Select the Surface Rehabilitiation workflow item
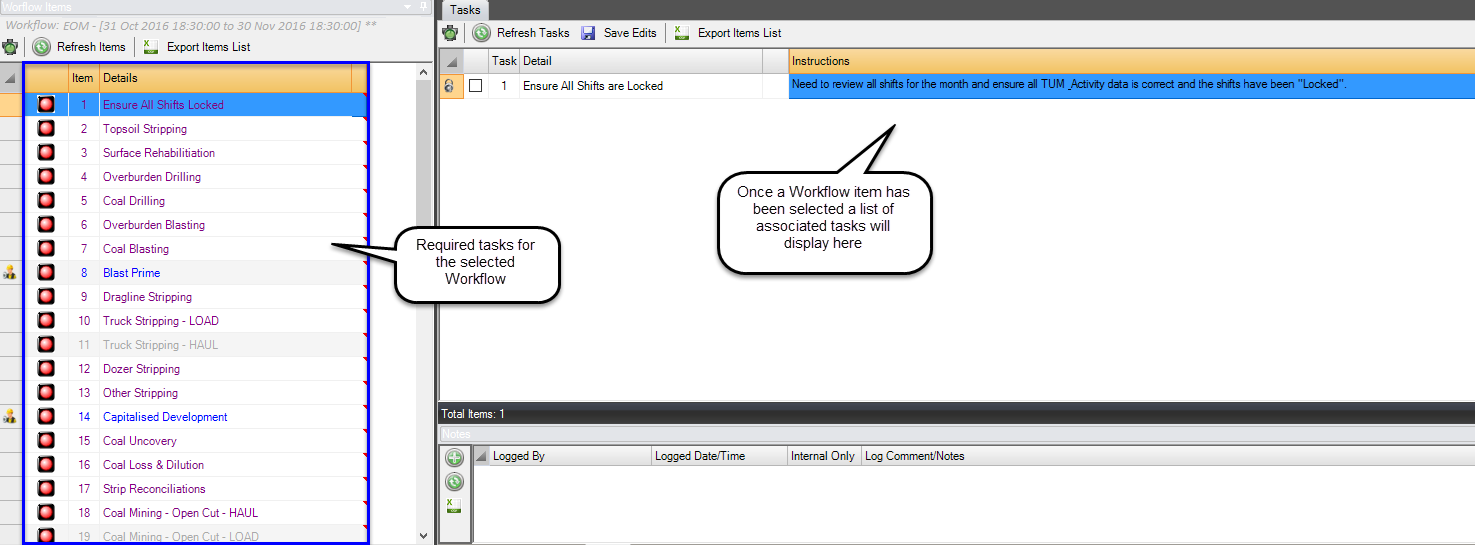 159,153
